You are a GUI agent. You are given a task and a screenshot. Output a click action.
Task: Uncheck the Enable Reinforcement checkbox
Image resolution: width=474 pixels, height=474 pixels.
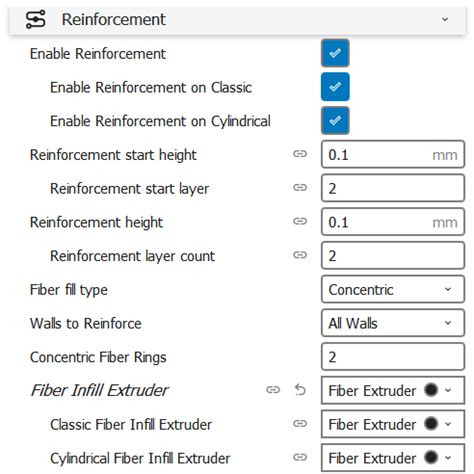[335, 53]
